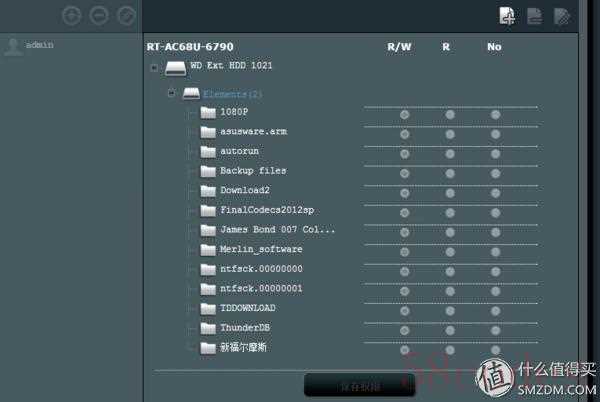Set 1080P folder to read-only R permission
Screen dimensions: 600x402
450,115
